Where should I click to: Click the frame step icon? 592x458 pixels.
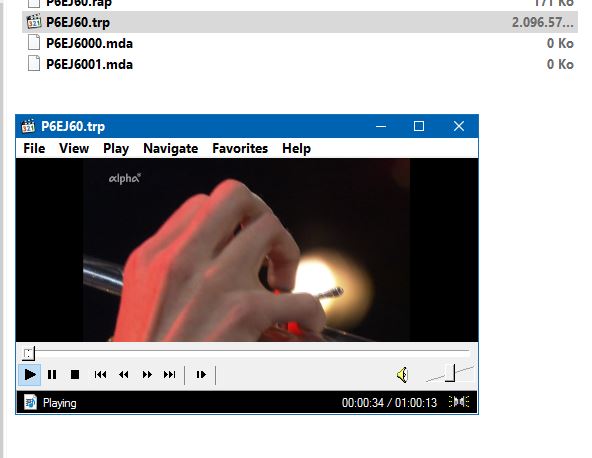201,375
